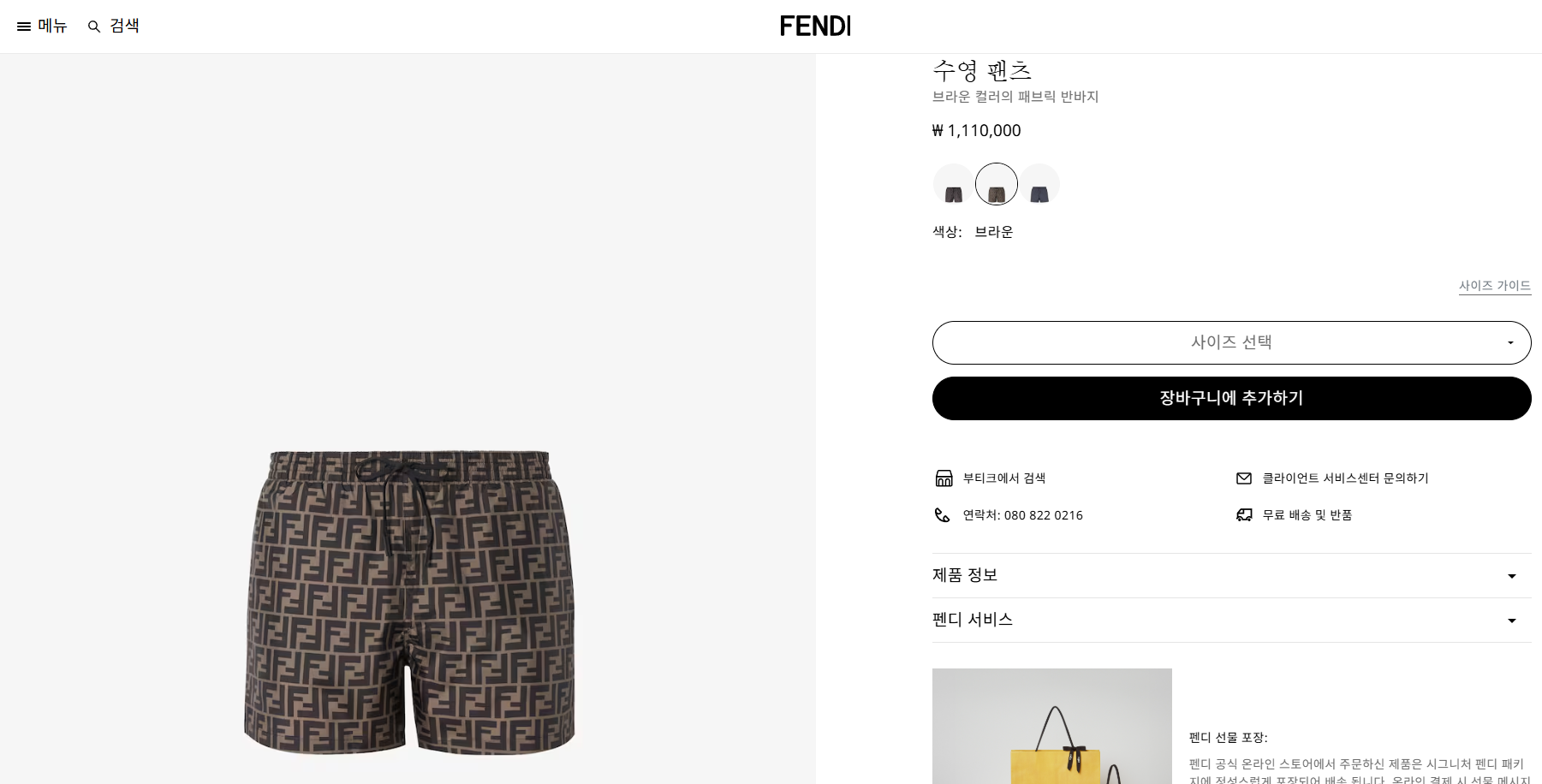Open the 검색 search label

124,26
